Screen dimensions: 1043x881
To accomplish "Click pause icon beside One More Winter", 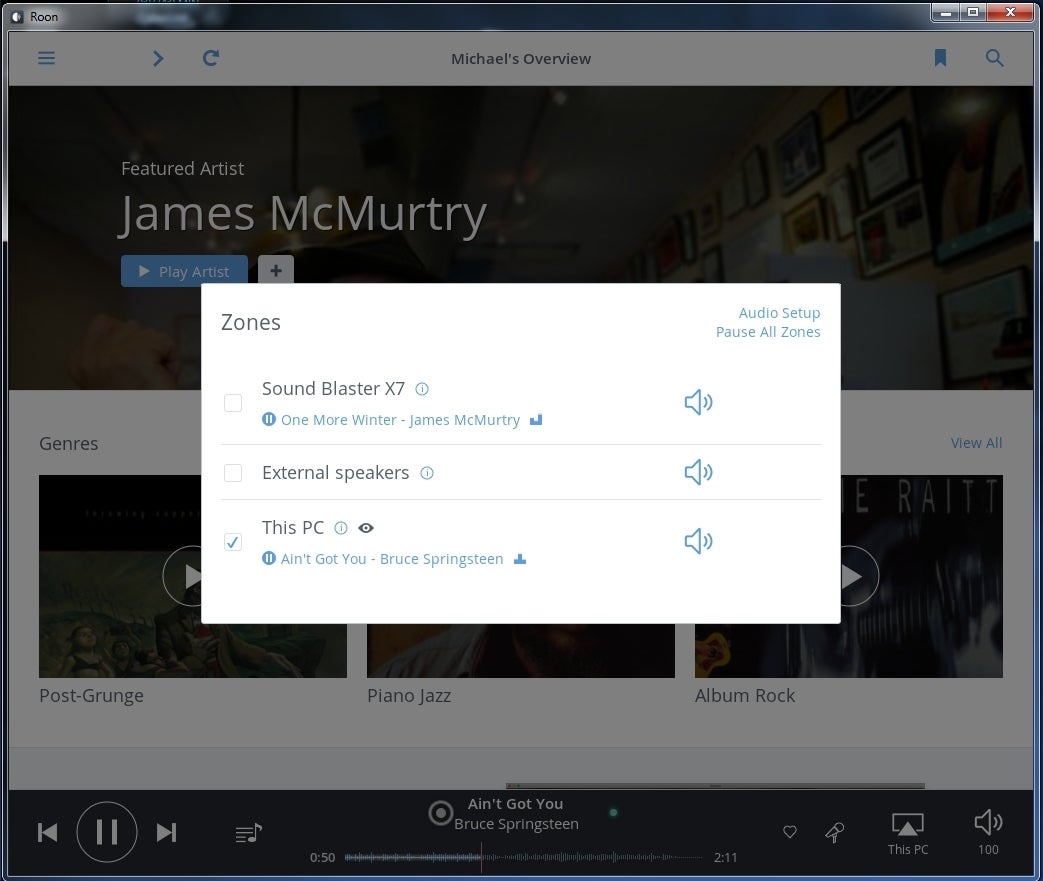I will [x=269, y=419].
